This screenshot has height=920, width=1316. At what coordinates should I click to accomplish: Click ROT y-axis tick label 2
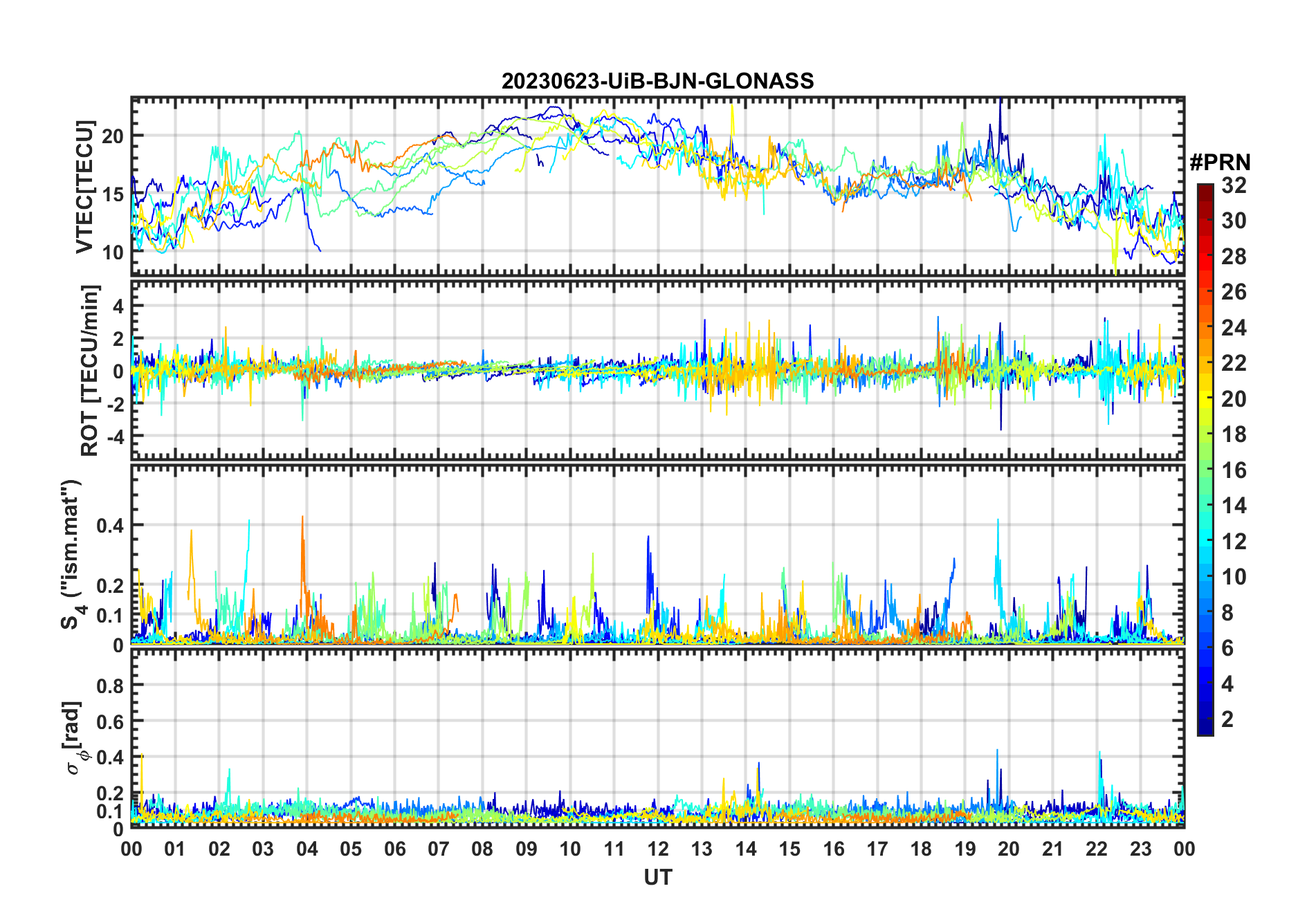click(x=118, y=338)
